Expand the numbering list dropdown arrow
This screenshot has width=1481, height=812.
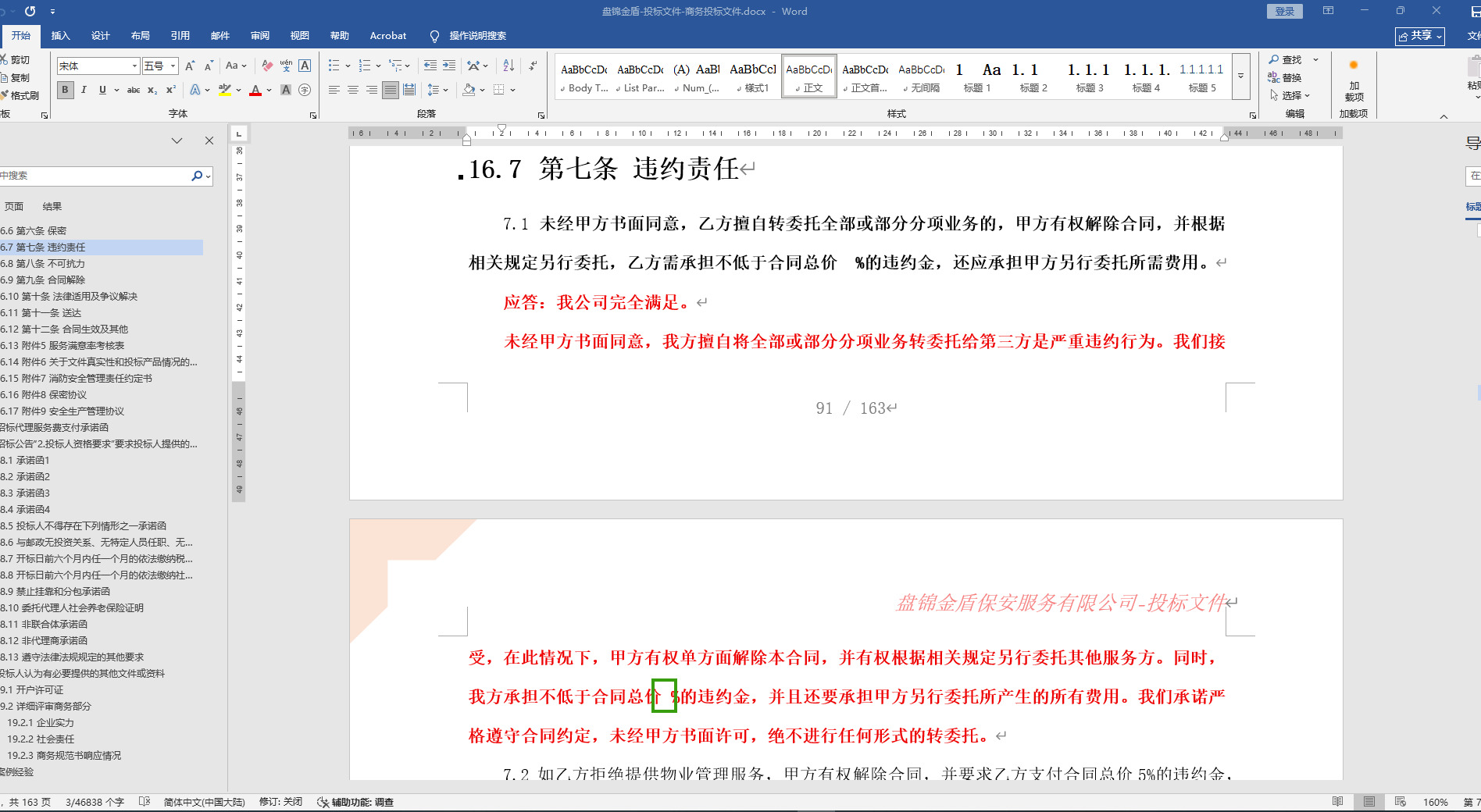click(x=378, y=66)
